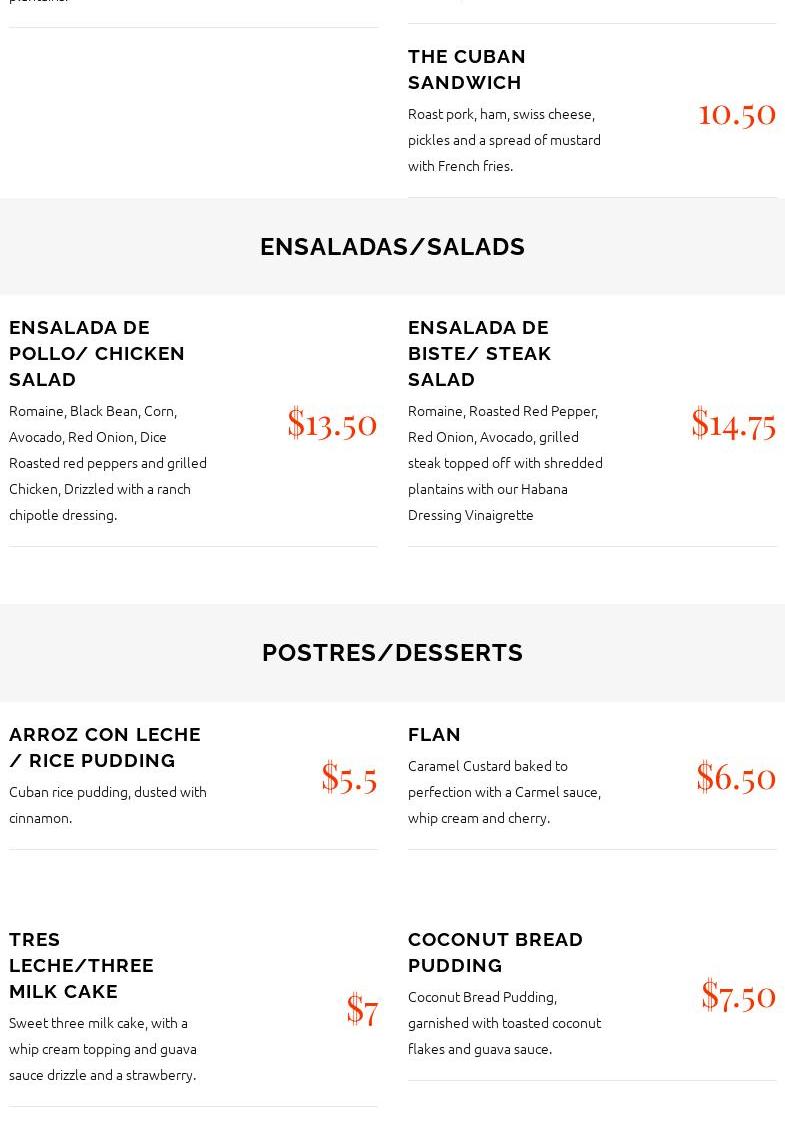Click the $7.50 coconut bread pudding price

(x=738, y=996)
